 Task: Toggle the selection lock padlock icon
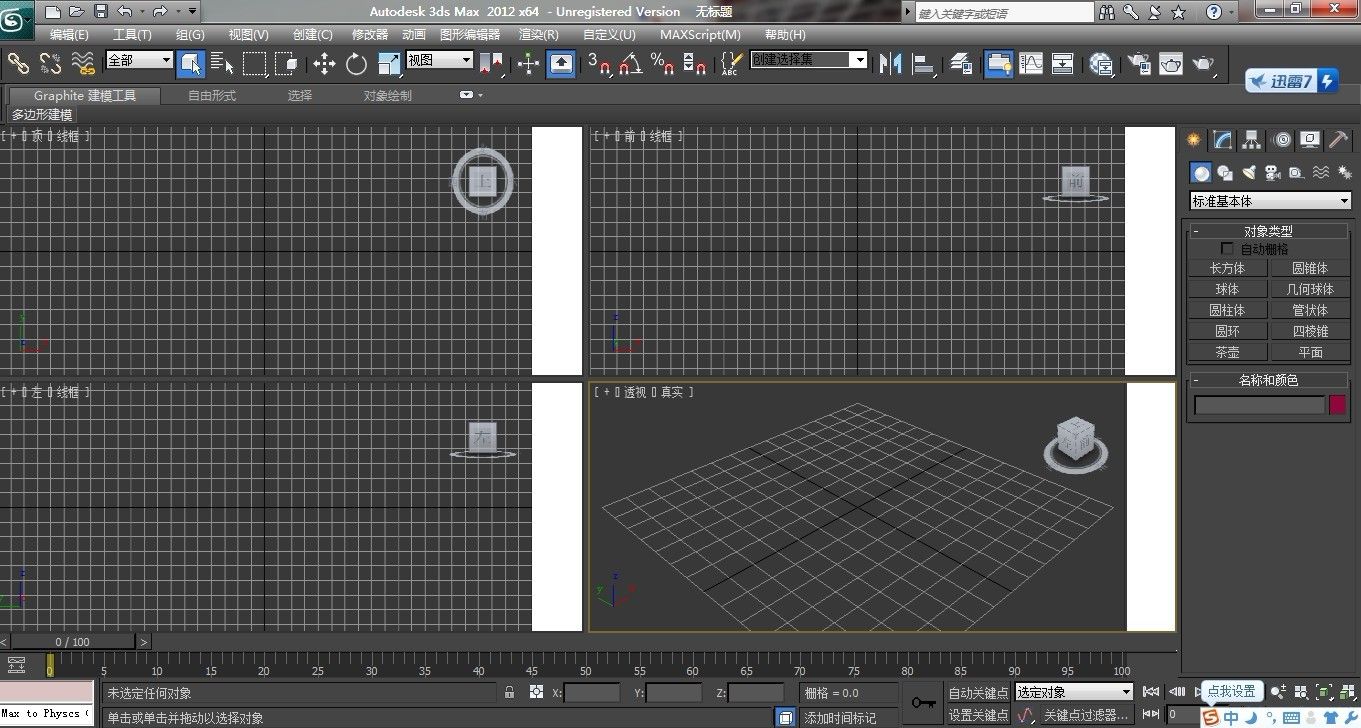point(510,692)
